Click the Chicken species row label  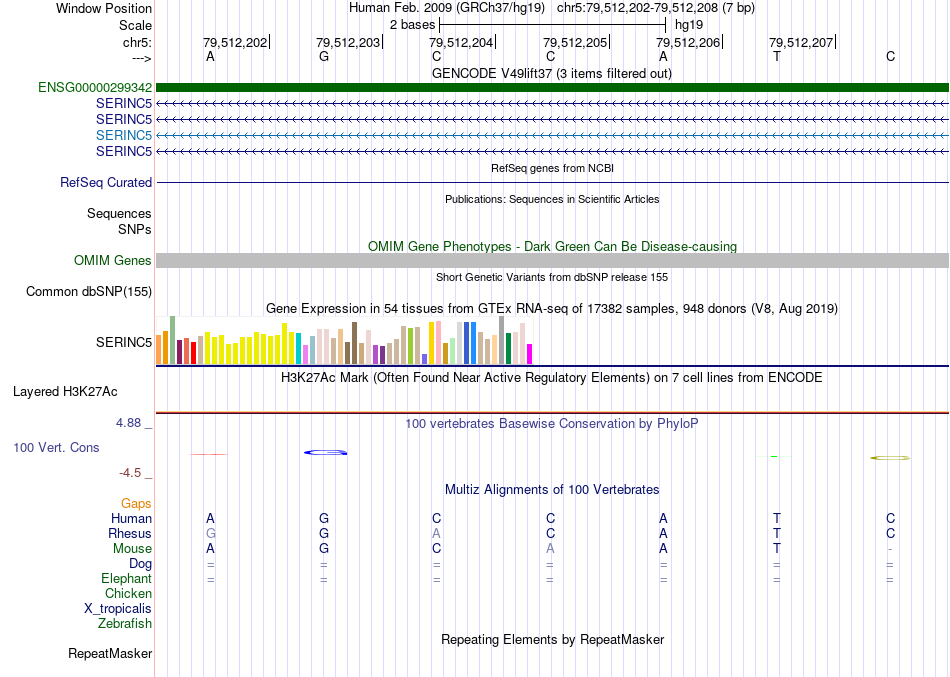coord(128,594)
